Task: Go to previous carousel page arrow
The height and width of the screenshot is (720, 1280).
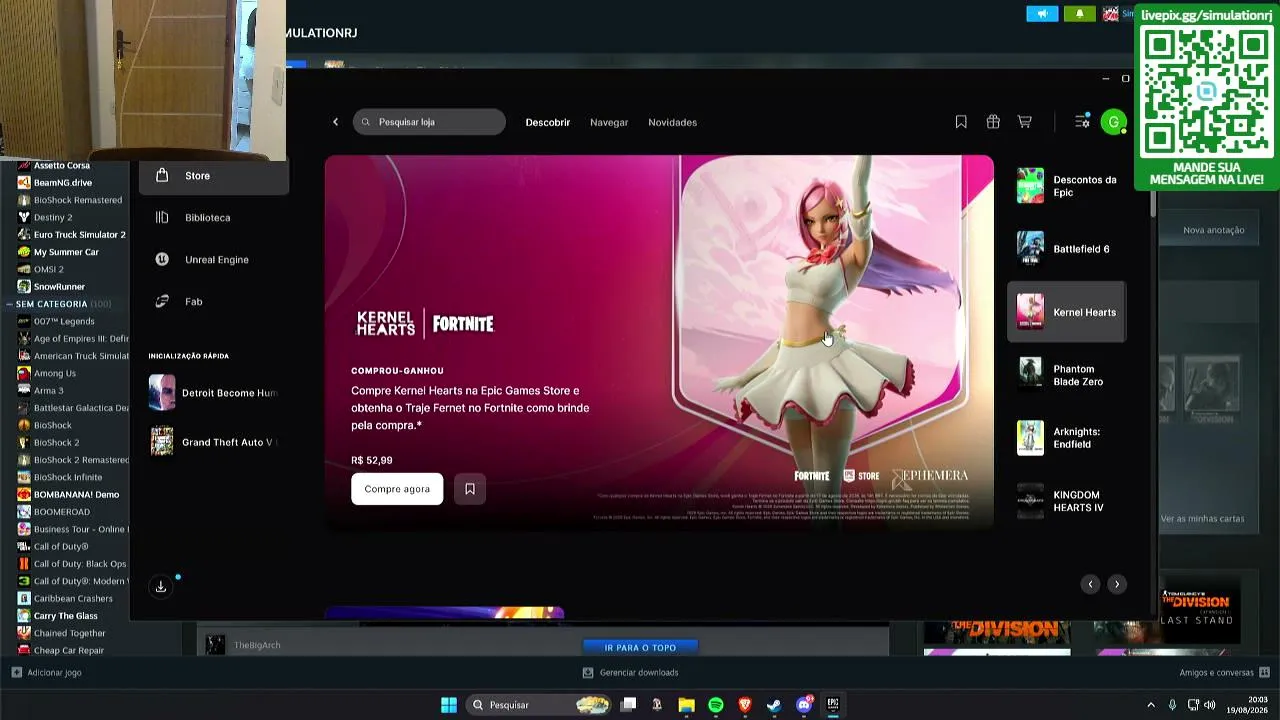Action: 1091,584
